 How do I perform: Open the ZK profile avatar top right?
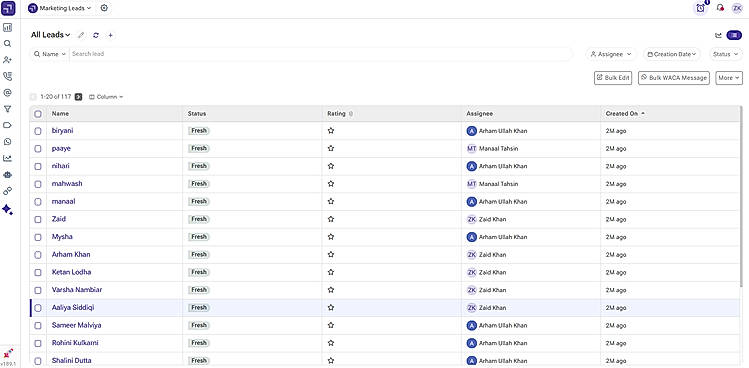tap(738, 8)
